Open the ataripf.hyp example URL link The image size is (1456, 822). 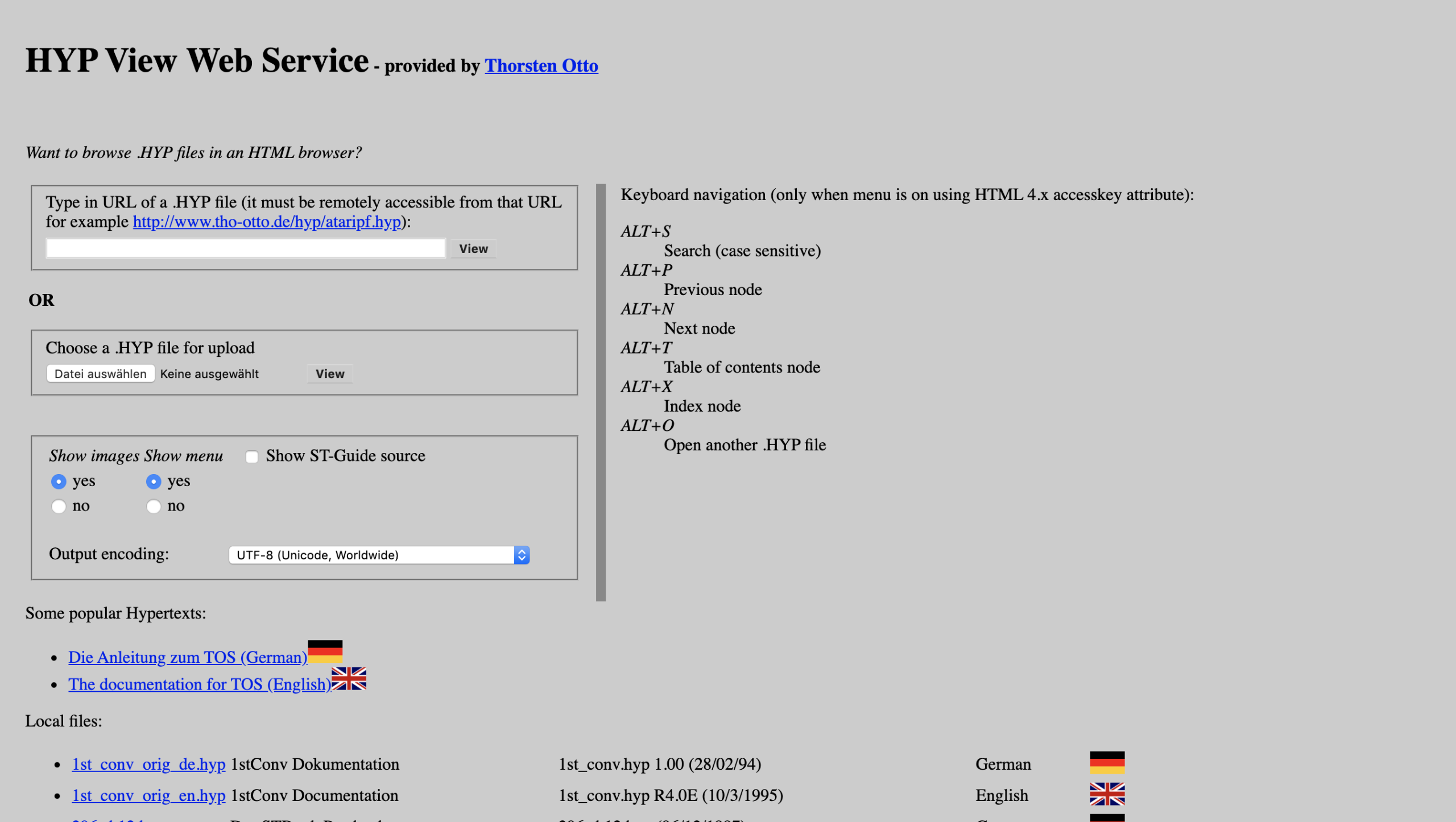coord(267,222)
